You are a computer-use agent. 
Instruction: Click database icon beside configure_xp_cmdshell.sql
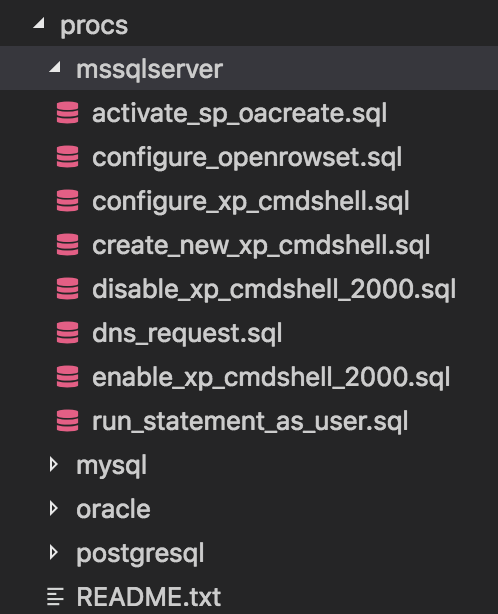(x=67, y=201)
